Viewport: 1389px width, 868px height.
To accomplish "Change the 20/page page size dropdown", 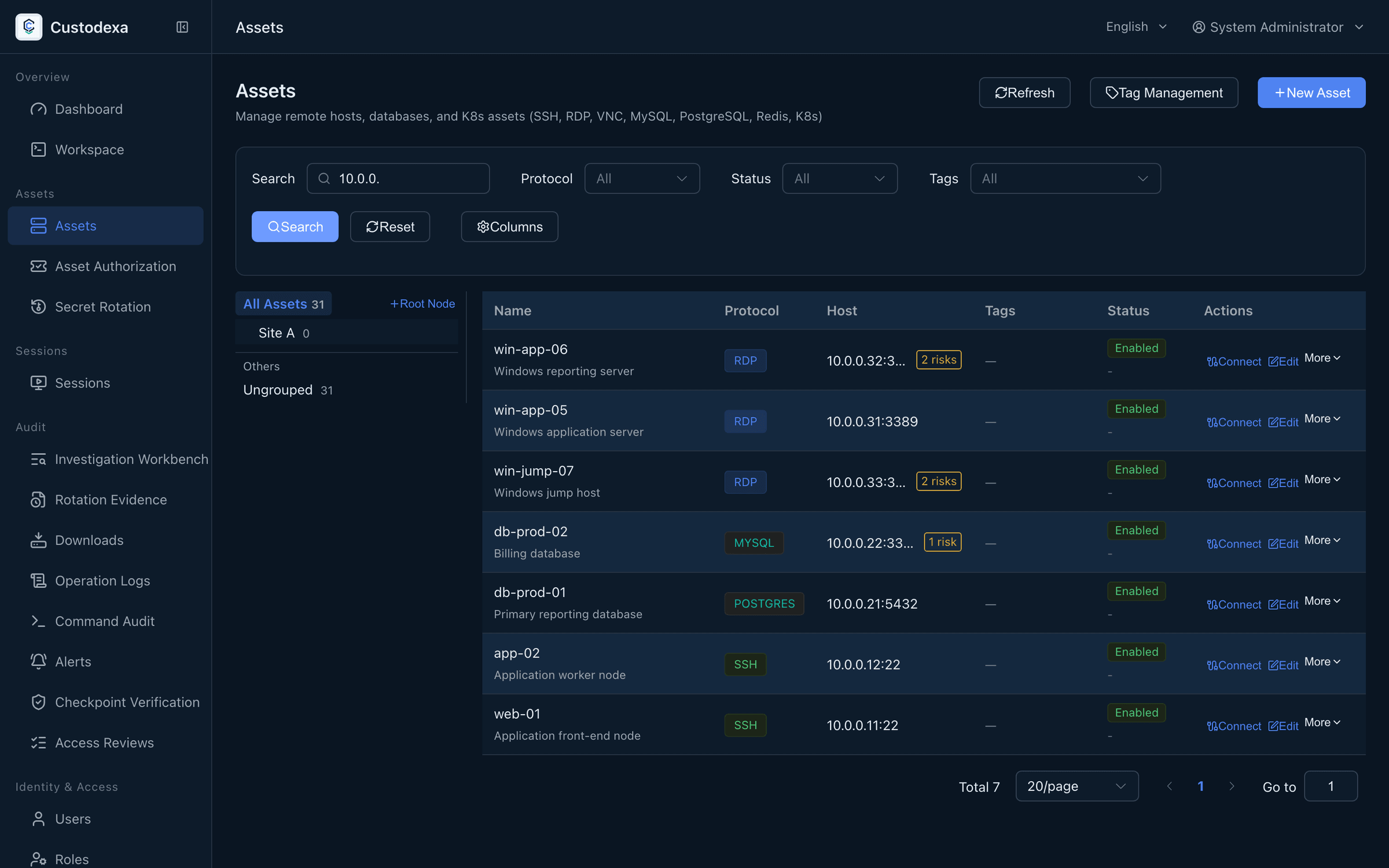I will pos(1077,786).
